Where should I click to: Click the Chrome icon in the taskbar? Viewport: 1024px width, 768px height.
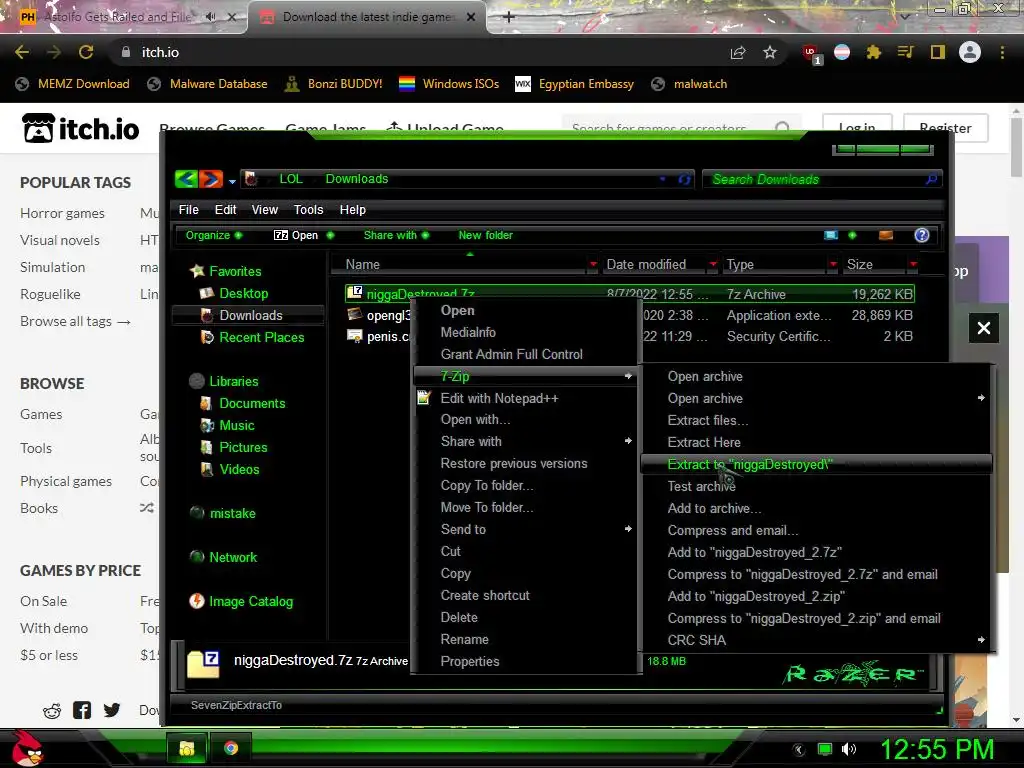point(231,748)
